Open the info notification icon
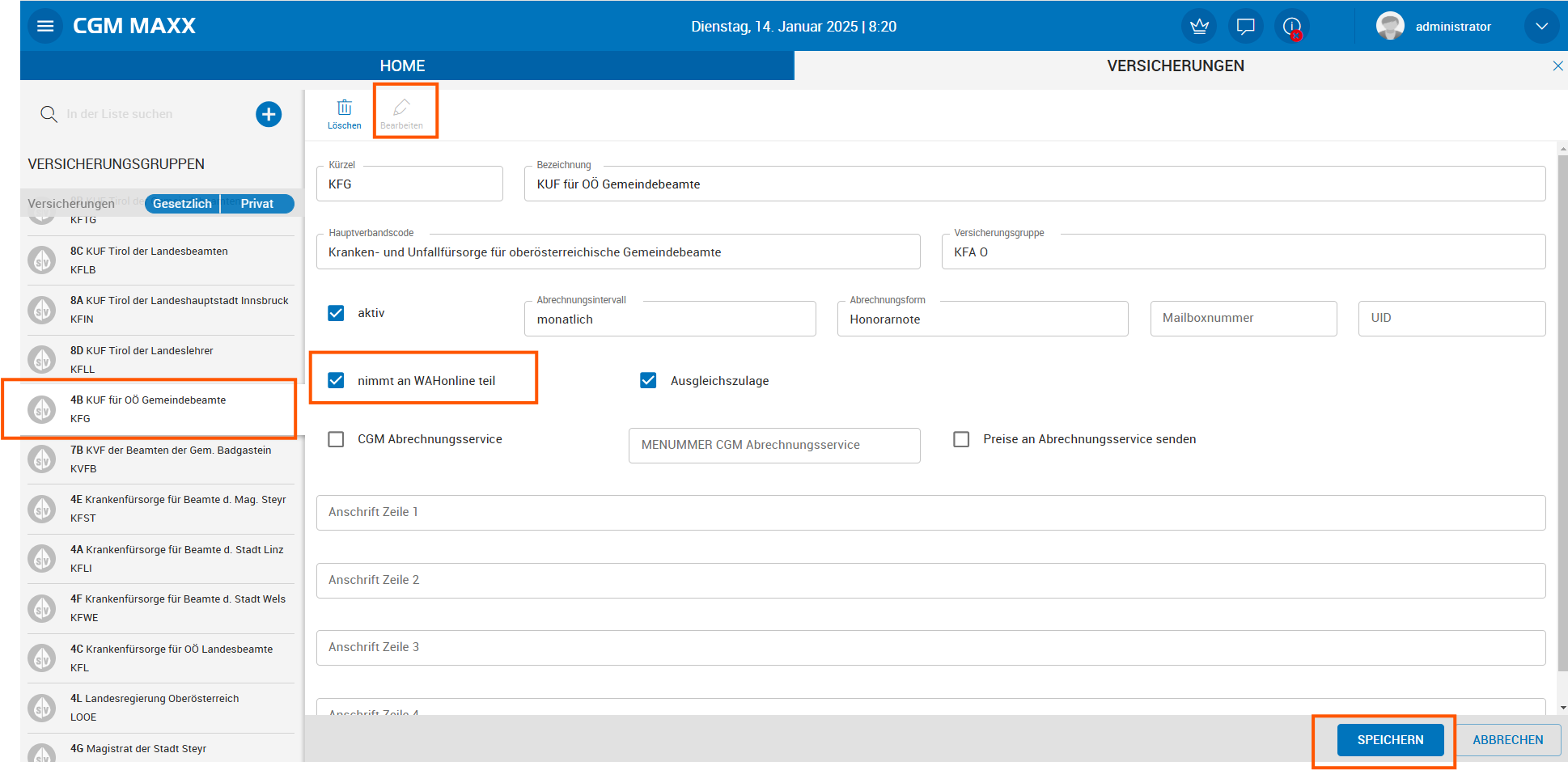The width and height of the screenshot is (1568, 770). (1292, 26)
